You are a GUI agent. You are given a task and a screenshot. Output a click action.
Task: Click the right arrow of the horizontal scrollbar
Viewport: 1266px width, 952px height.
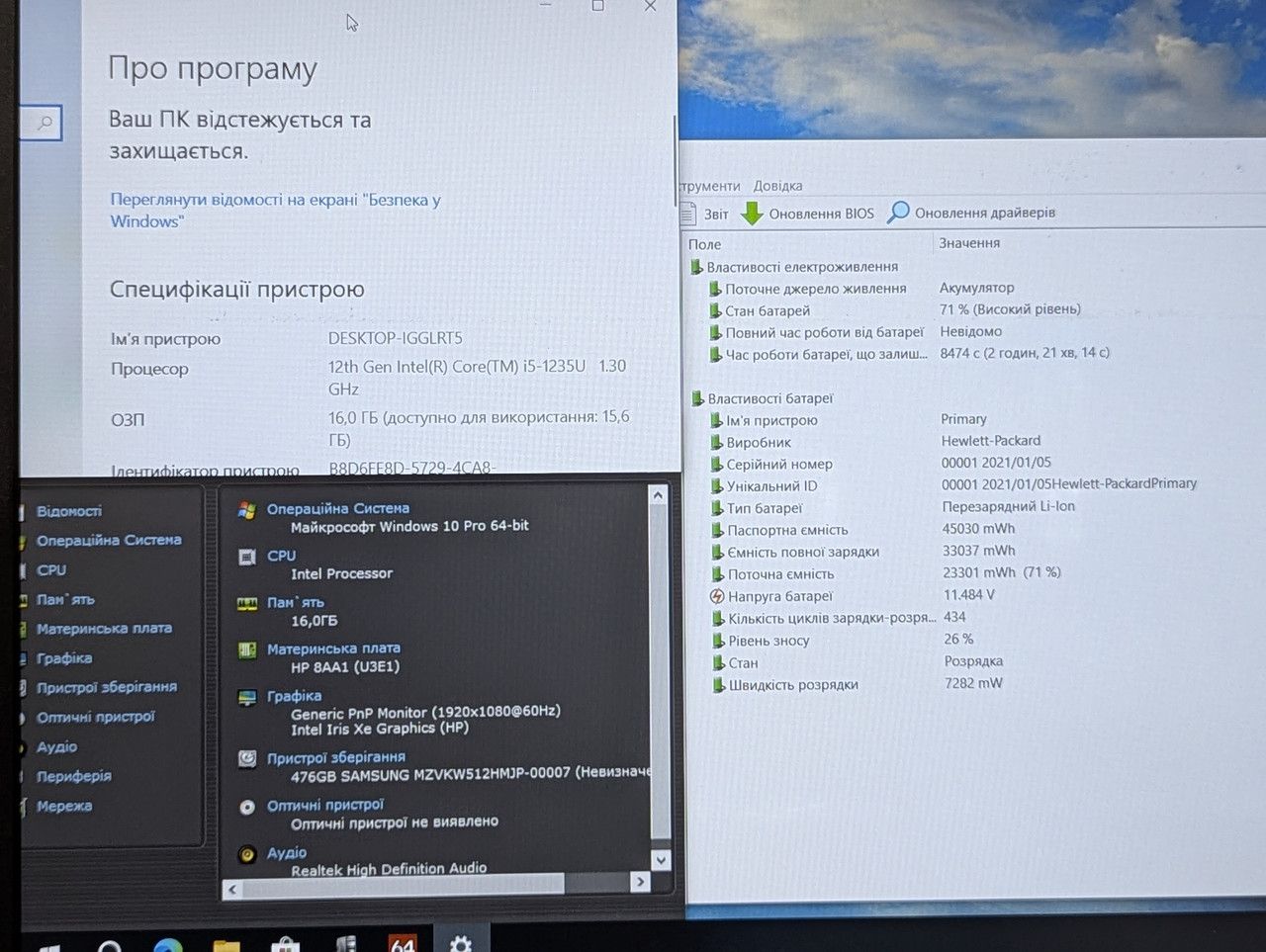coord(640,881)
